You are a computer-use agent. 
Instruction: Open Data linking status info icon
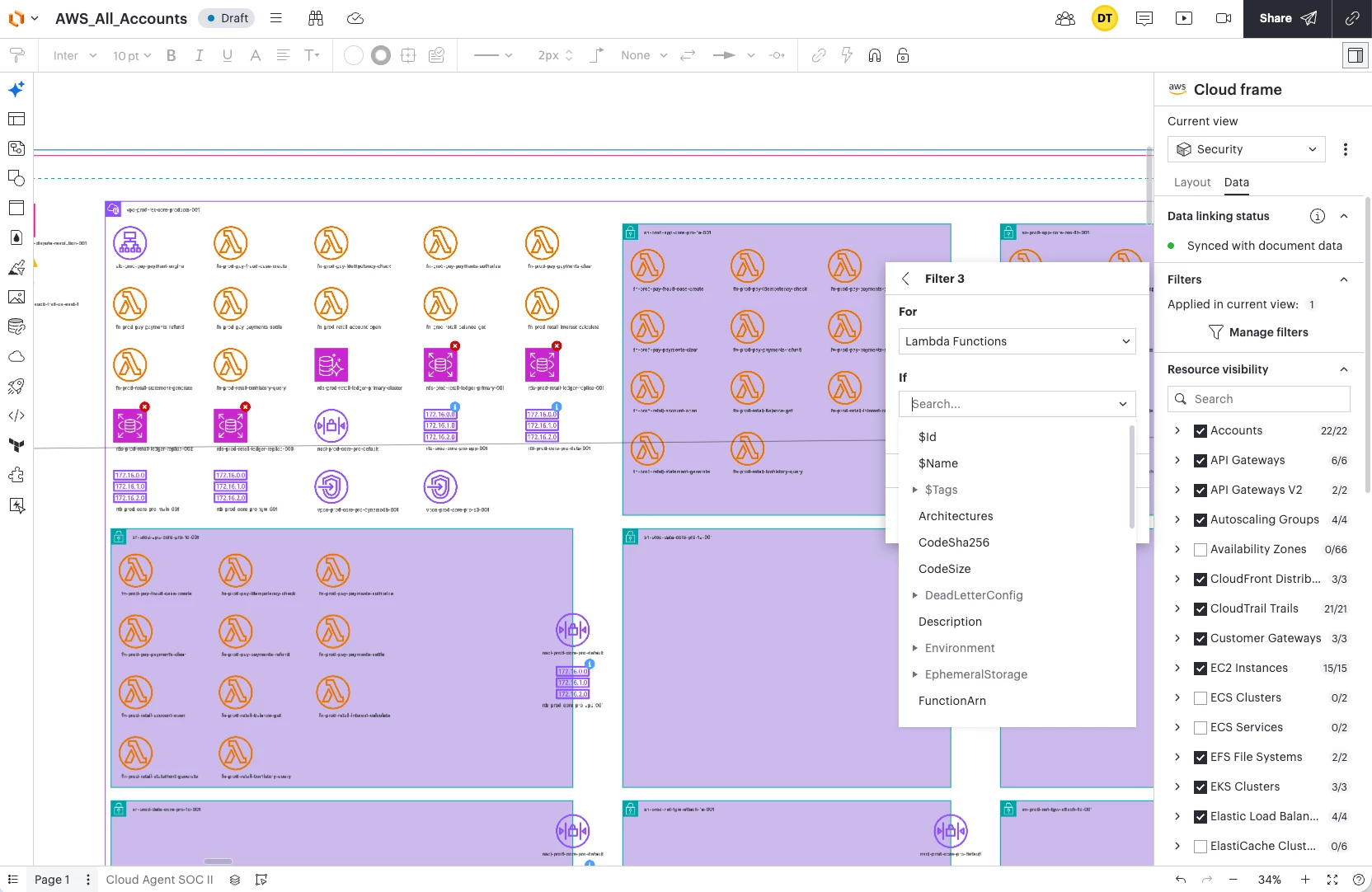pyautogui.click(x=1318, y=216)
